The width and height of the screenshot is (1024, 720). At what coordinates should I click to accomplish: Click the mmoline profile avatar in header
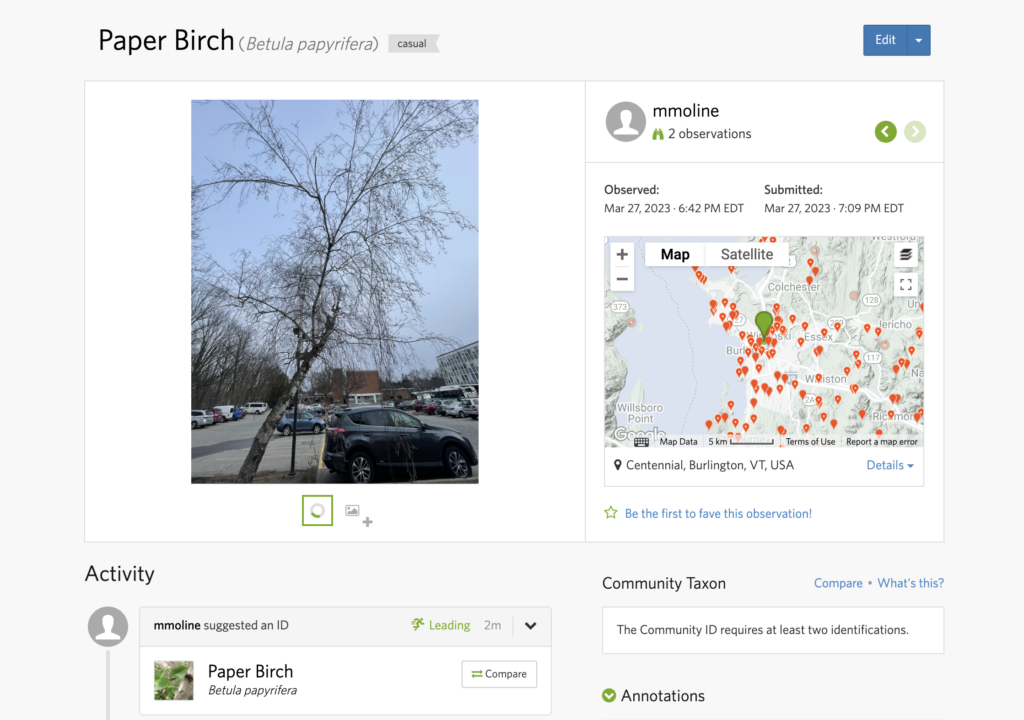625,122
